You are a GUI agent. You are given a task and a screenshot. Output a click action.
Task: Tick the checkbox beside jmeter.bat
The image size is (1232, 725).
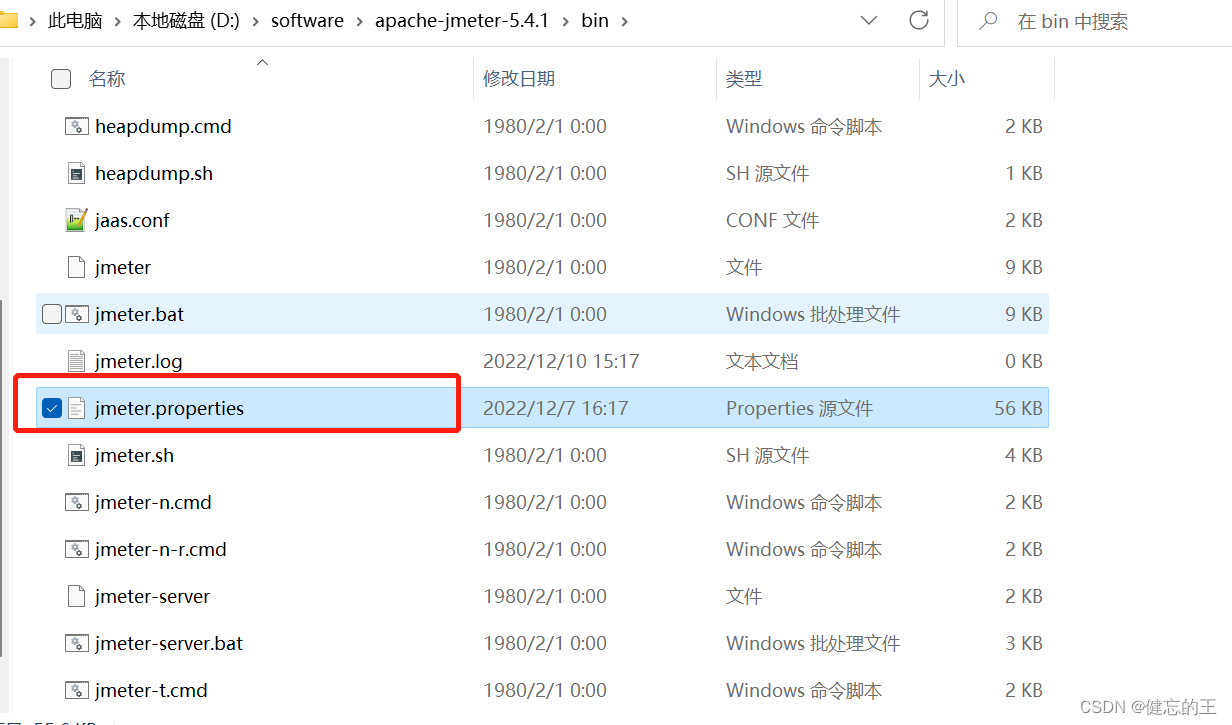52,314
